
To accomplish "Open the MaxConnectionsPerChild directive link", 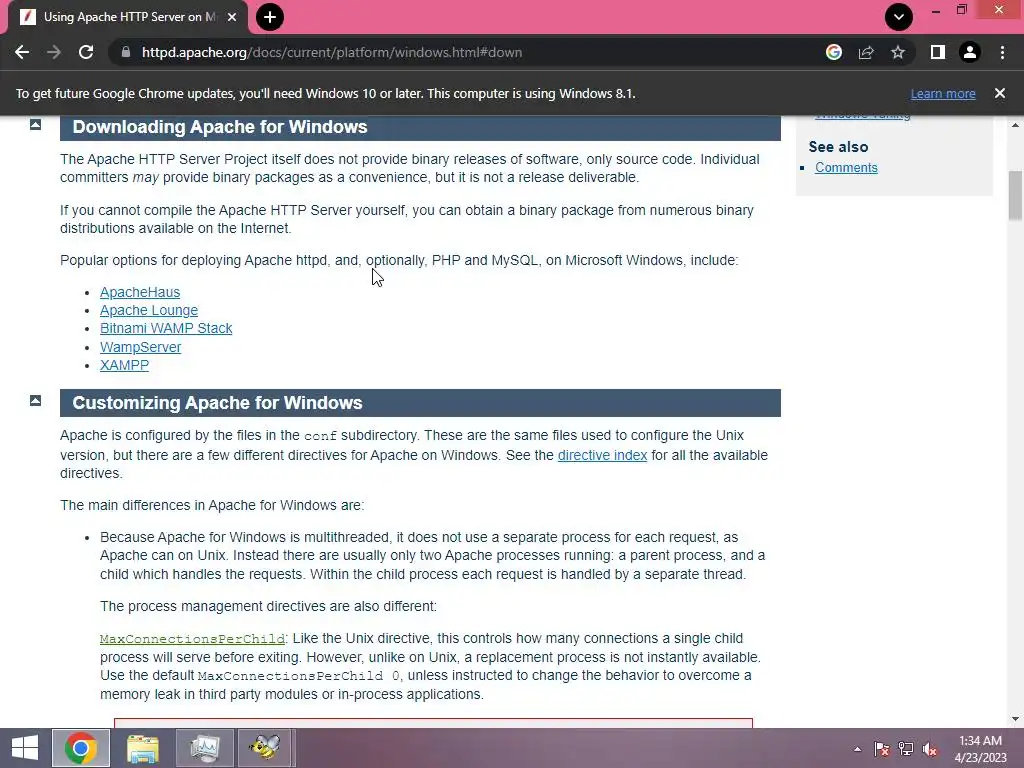I will 193,639.
